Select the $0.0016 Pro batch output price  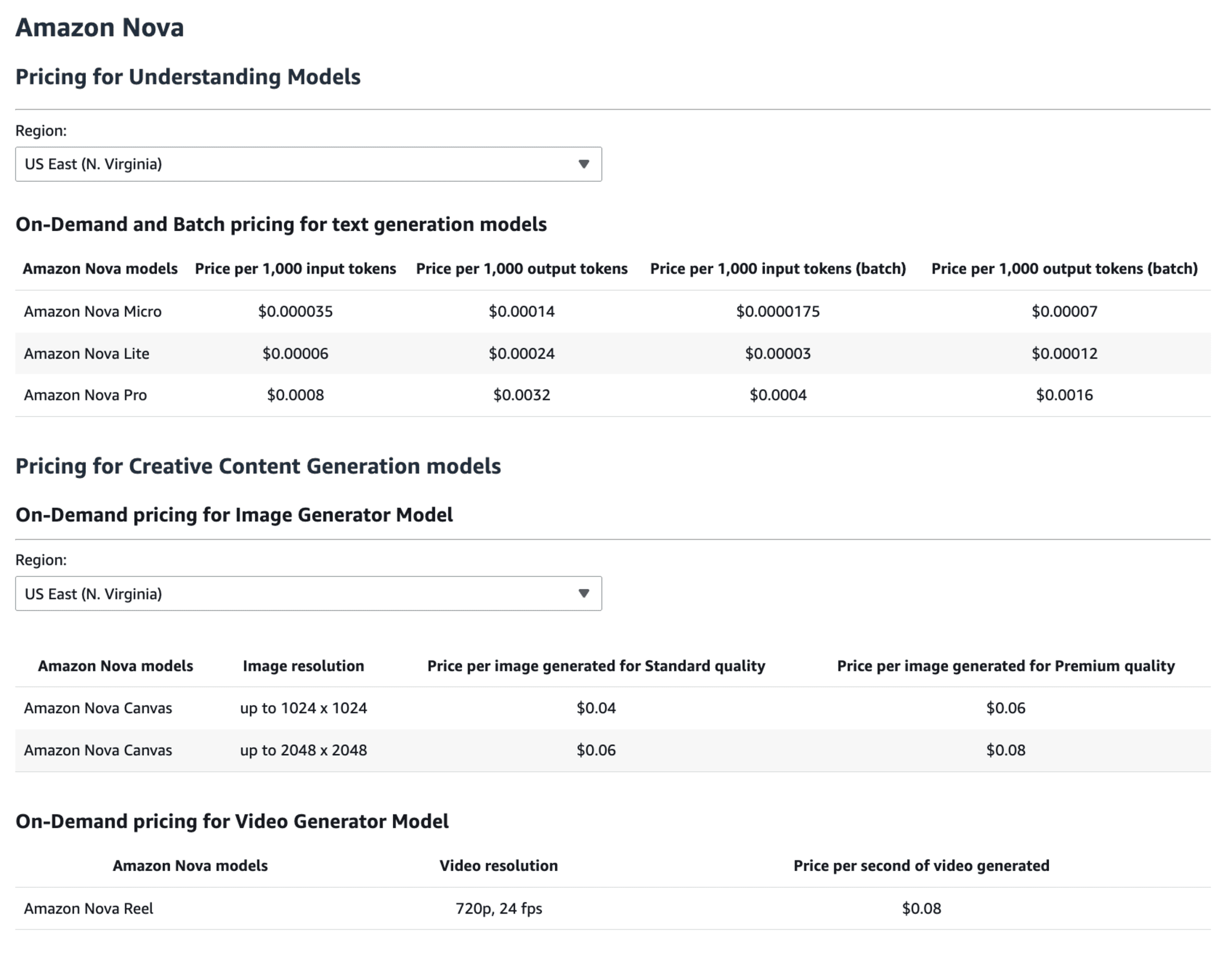pos(1064,395)
